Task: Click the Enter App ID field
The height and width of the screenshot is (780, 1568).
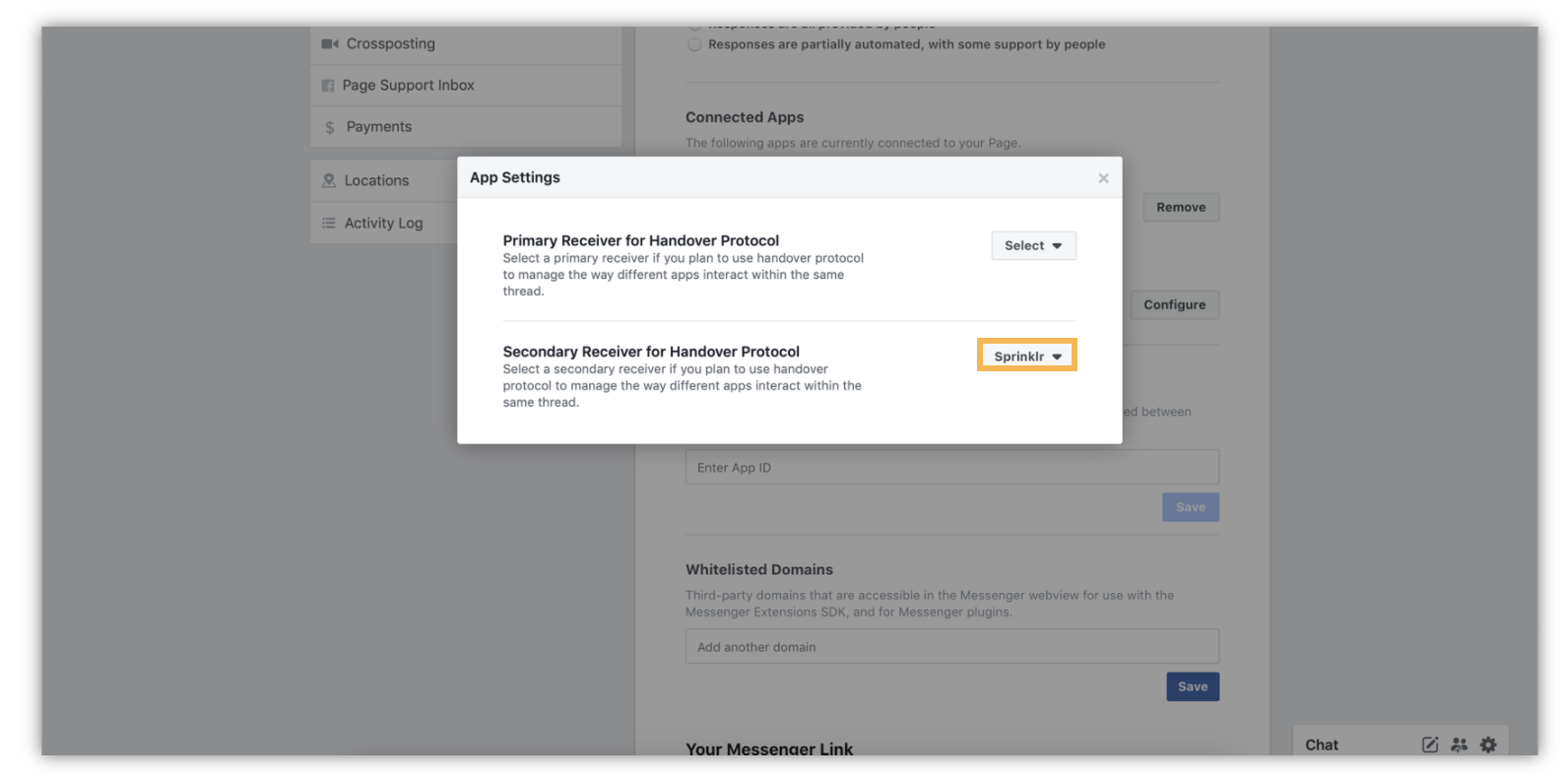Action: point(951,467)
